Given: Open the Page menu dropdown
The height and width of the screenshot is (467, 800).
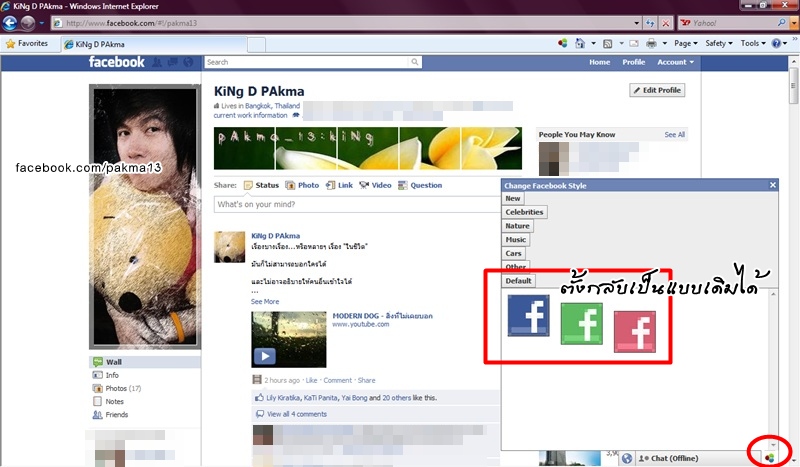Looking at the screenshot, I should 686,44.
